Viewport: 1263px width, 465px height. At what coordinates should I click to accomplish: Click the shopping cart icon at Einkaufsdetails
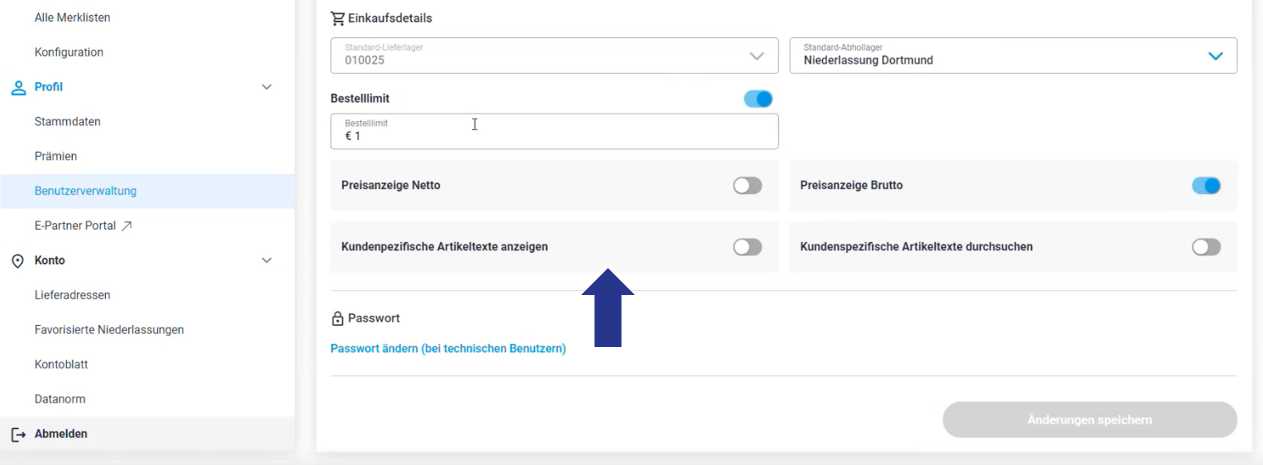(x=338, y=18)
